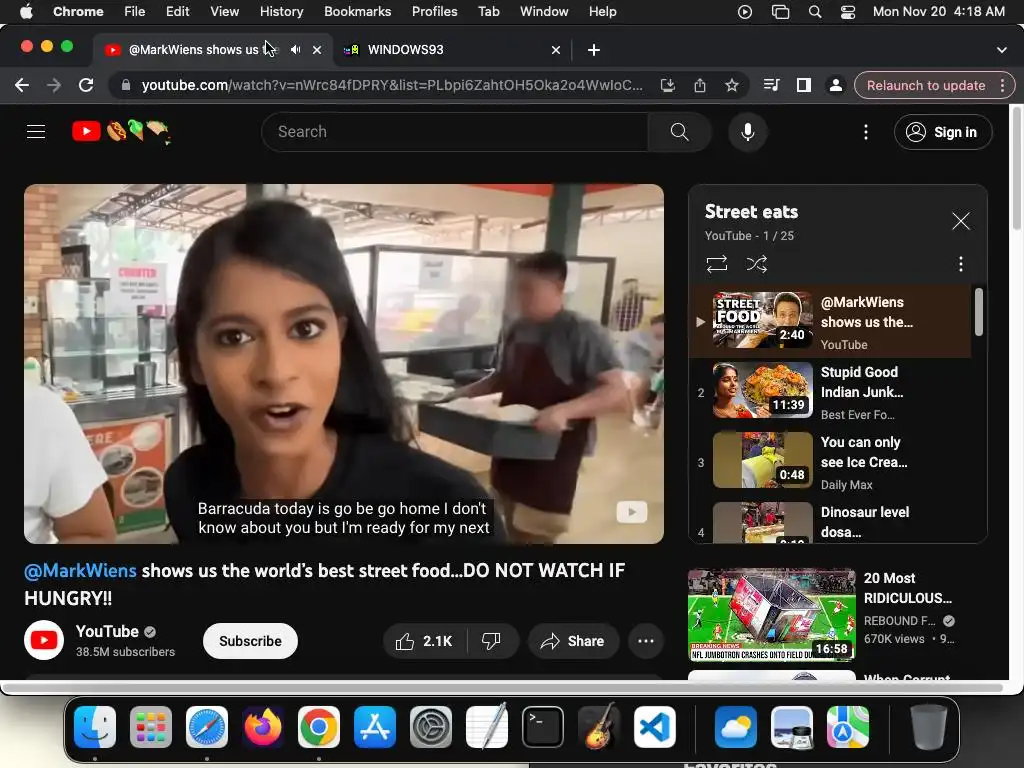Image resolution: width=1024 pixels, height=768 pixels.
Task: Go back with the browser back arrow
Action: click(22, 86)
